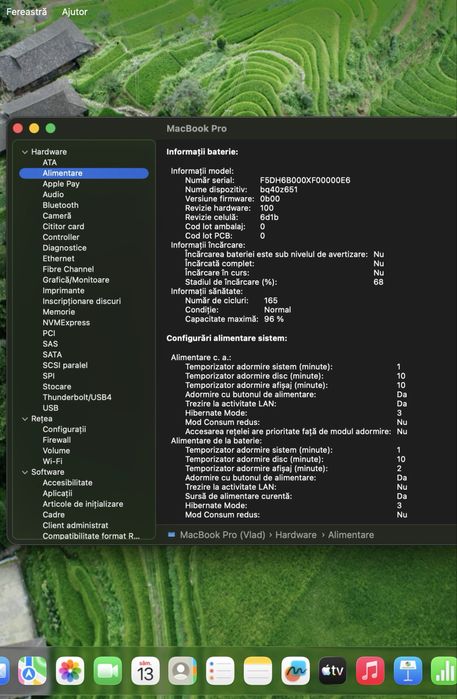Show Aplicații list

point(58,493)
